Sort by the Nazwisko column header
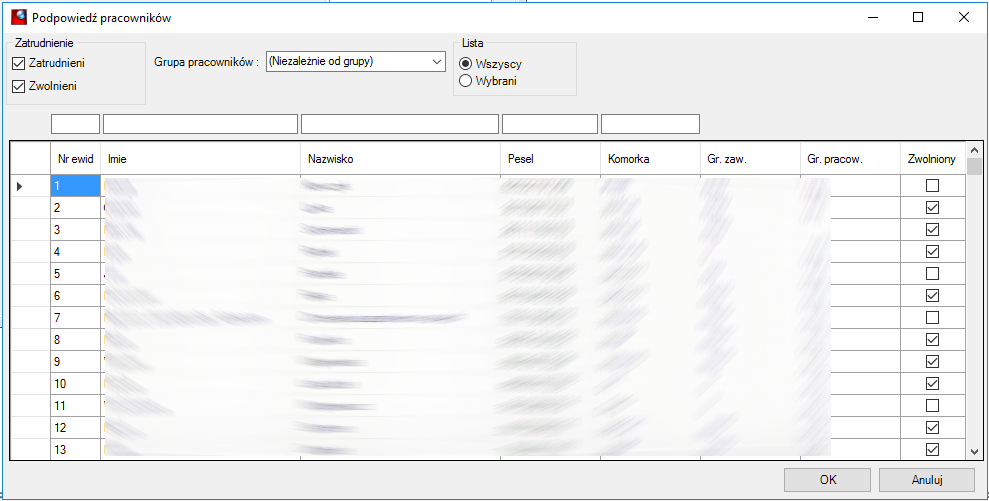 pyautogui.click(x=401, y=159)
